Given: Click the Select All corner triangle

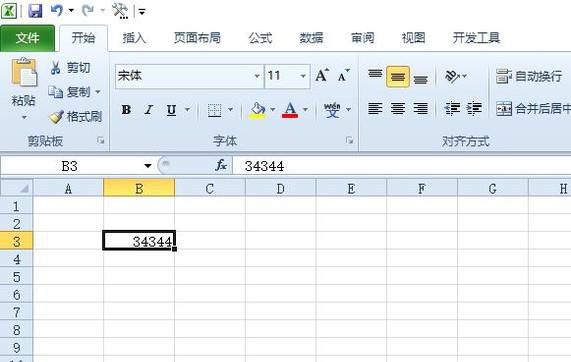Looking at the screenshot, I should point(17,188).
